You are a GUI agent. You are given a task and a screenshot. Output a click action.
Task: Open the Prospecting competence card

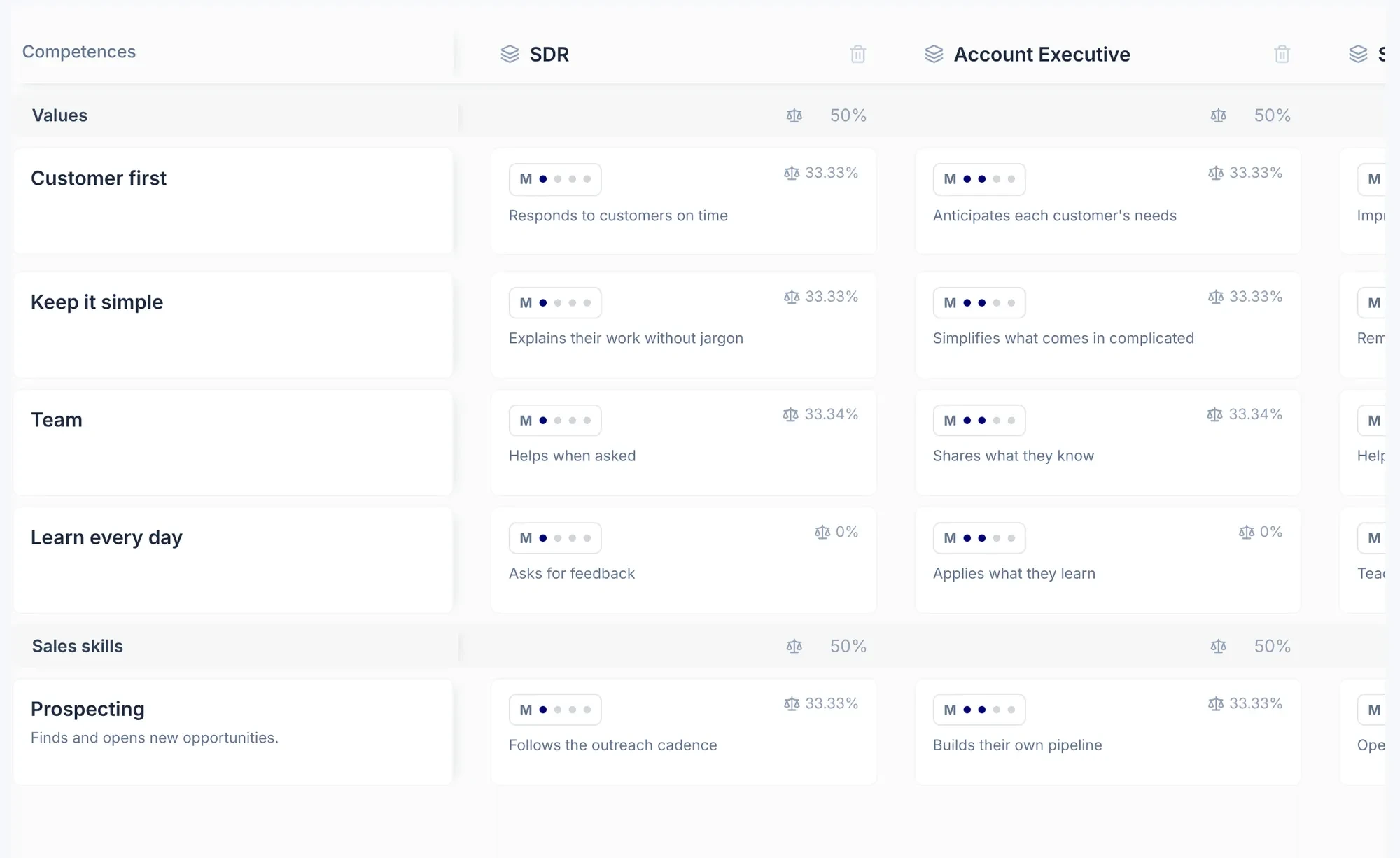[x=233, y=731]
